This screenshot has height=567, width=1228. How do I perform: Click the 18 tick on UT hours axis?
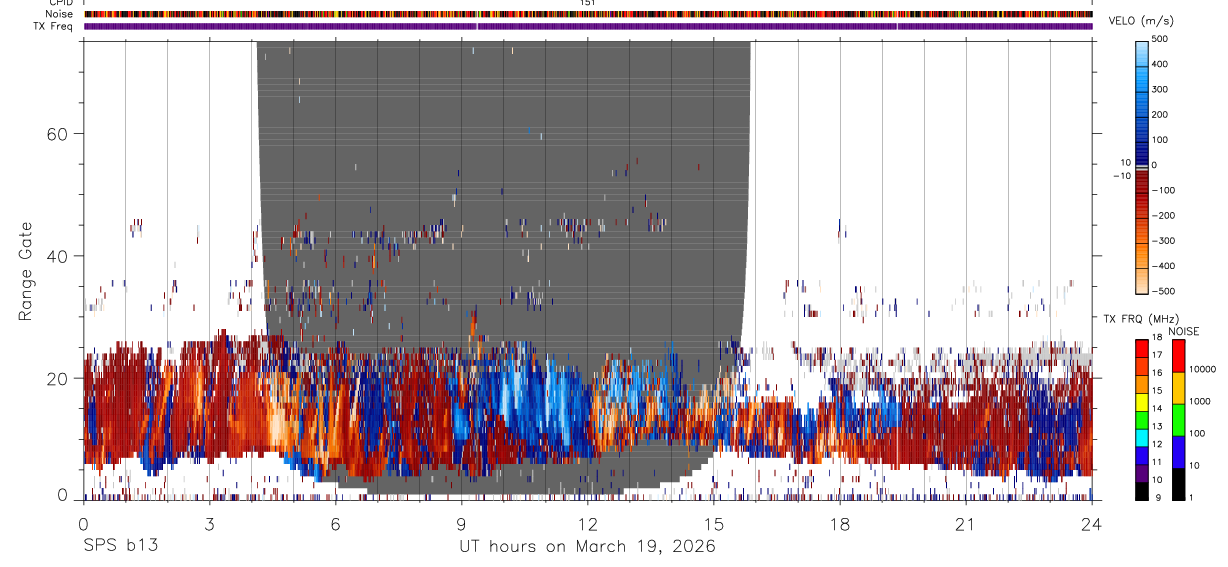click(x=839, y=523)
